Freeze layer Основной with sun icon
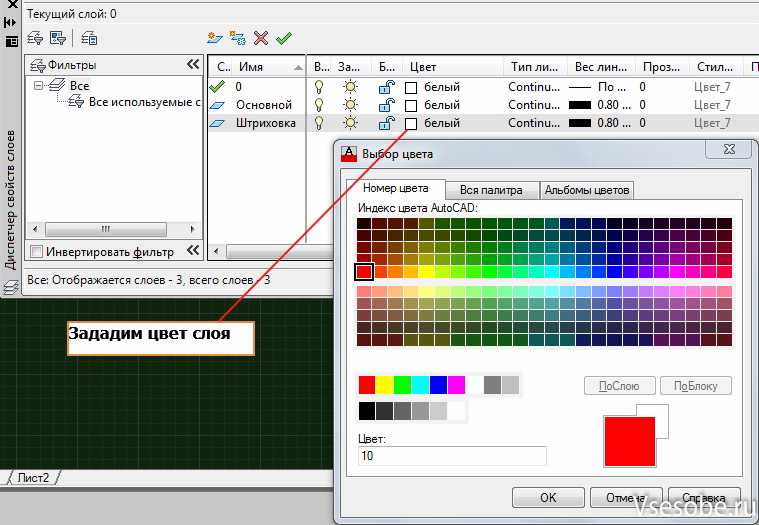Screen dimensions: 759x525 coord(350,105)
